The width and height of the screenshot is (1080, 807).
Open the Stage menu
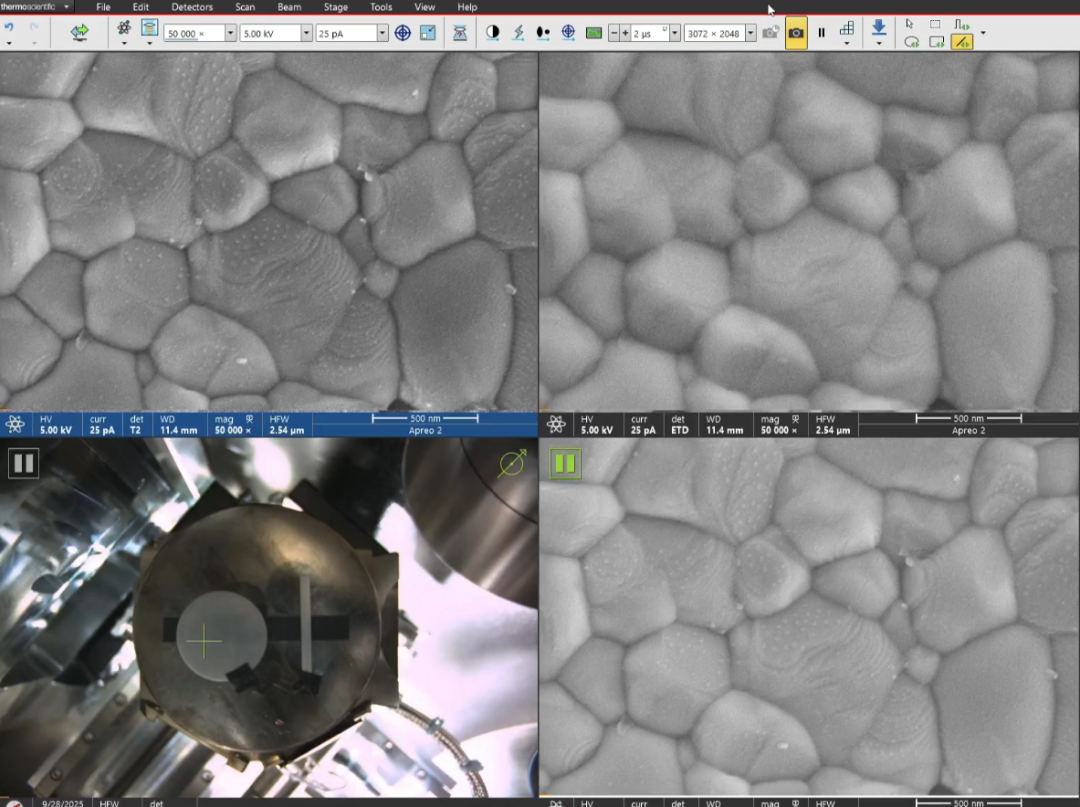click(x=335, y=7)
